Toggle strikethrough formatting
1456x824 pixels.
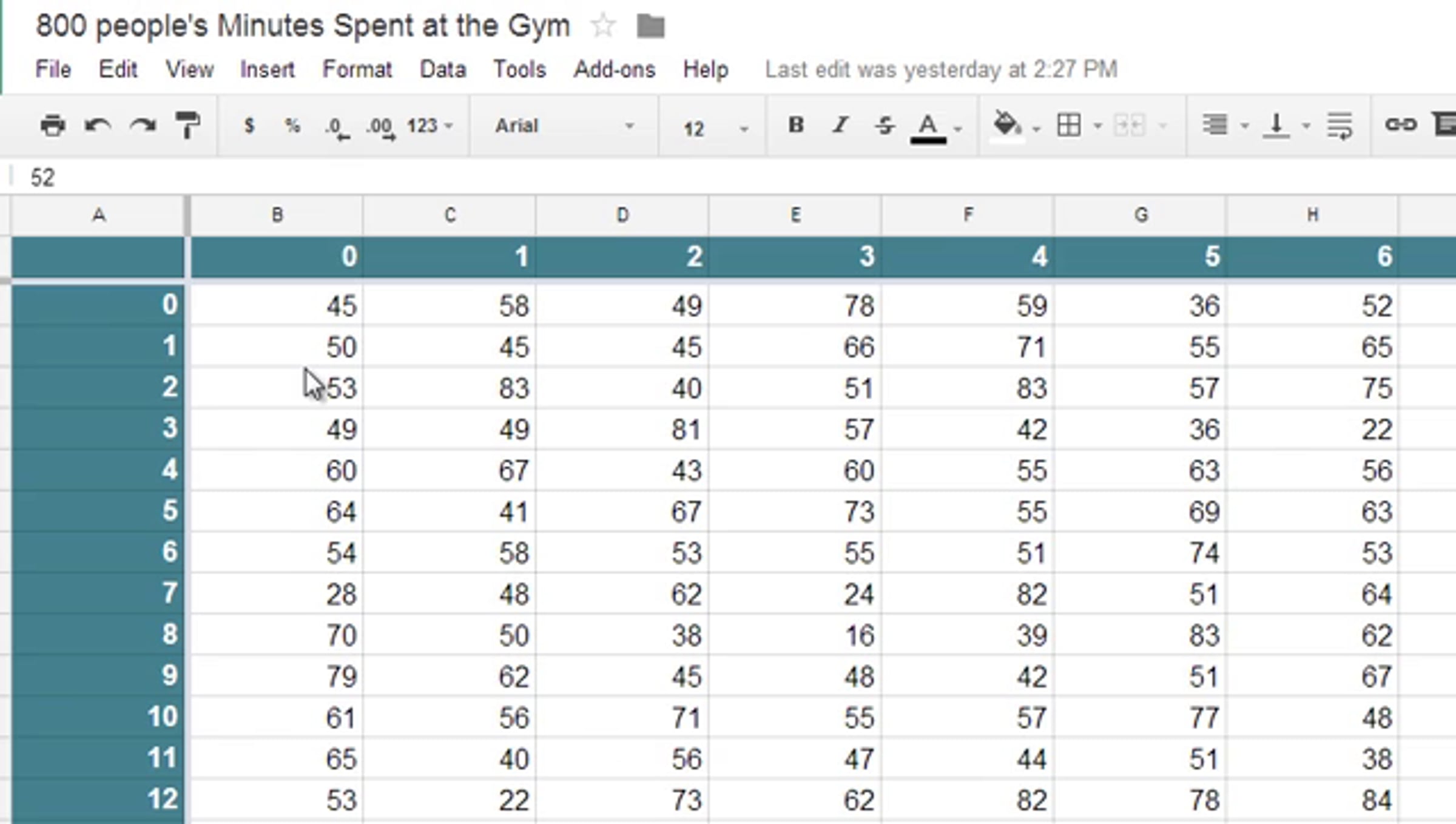click(885, 126)
